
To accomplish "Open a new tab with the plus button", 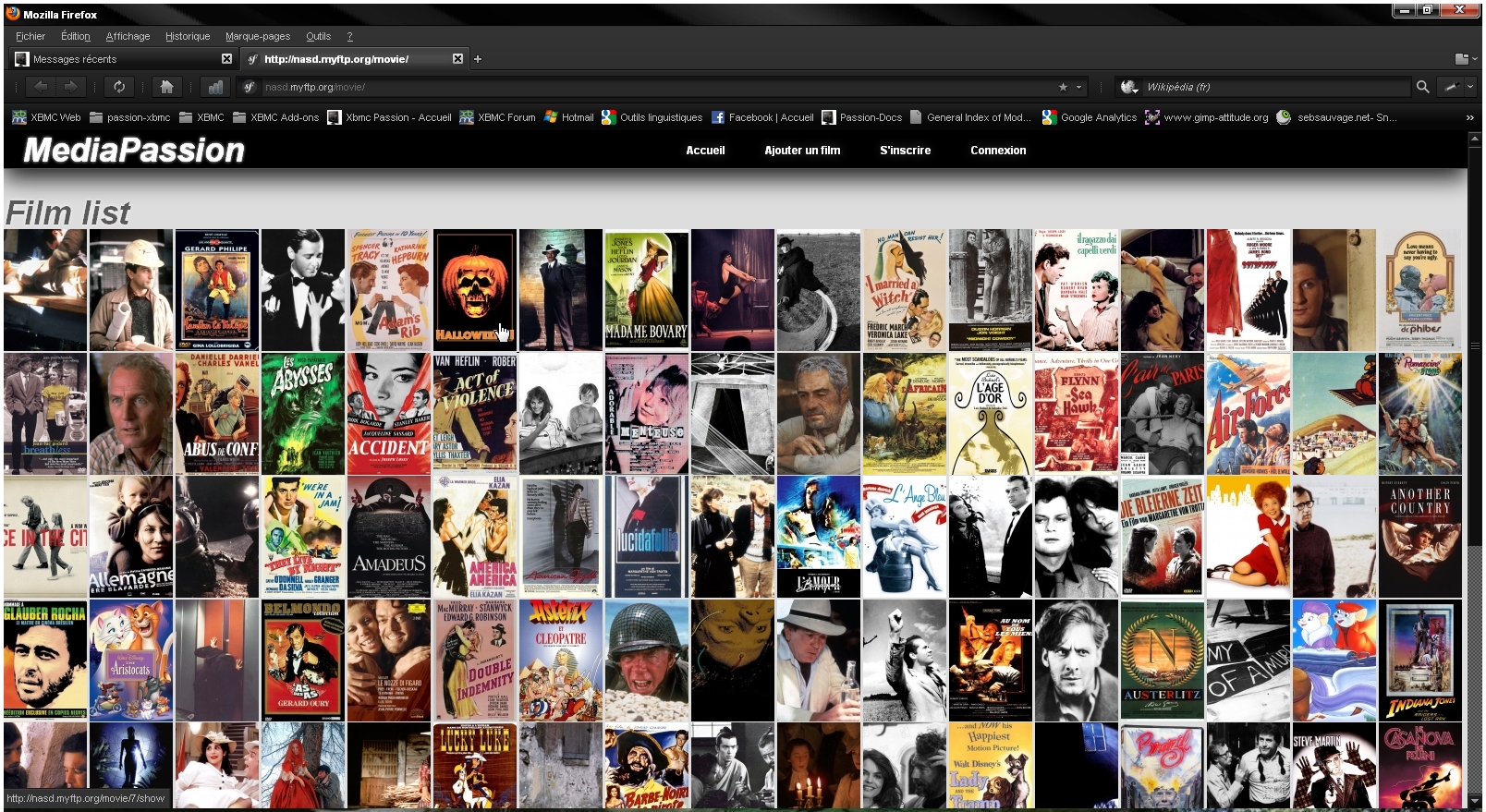I will (478, 59).
